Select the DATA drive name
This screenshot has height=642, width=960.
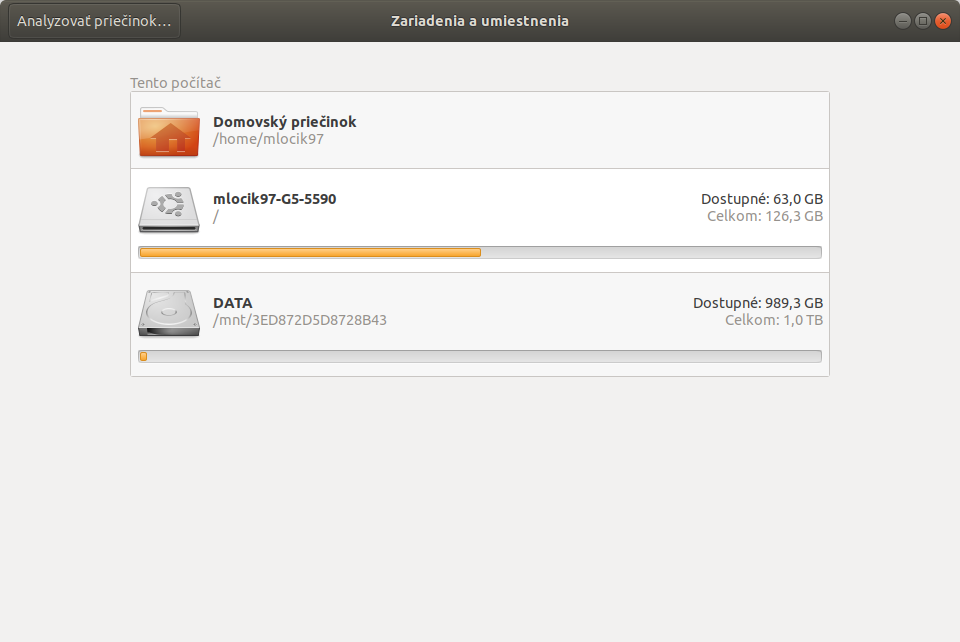pos(233,303)
